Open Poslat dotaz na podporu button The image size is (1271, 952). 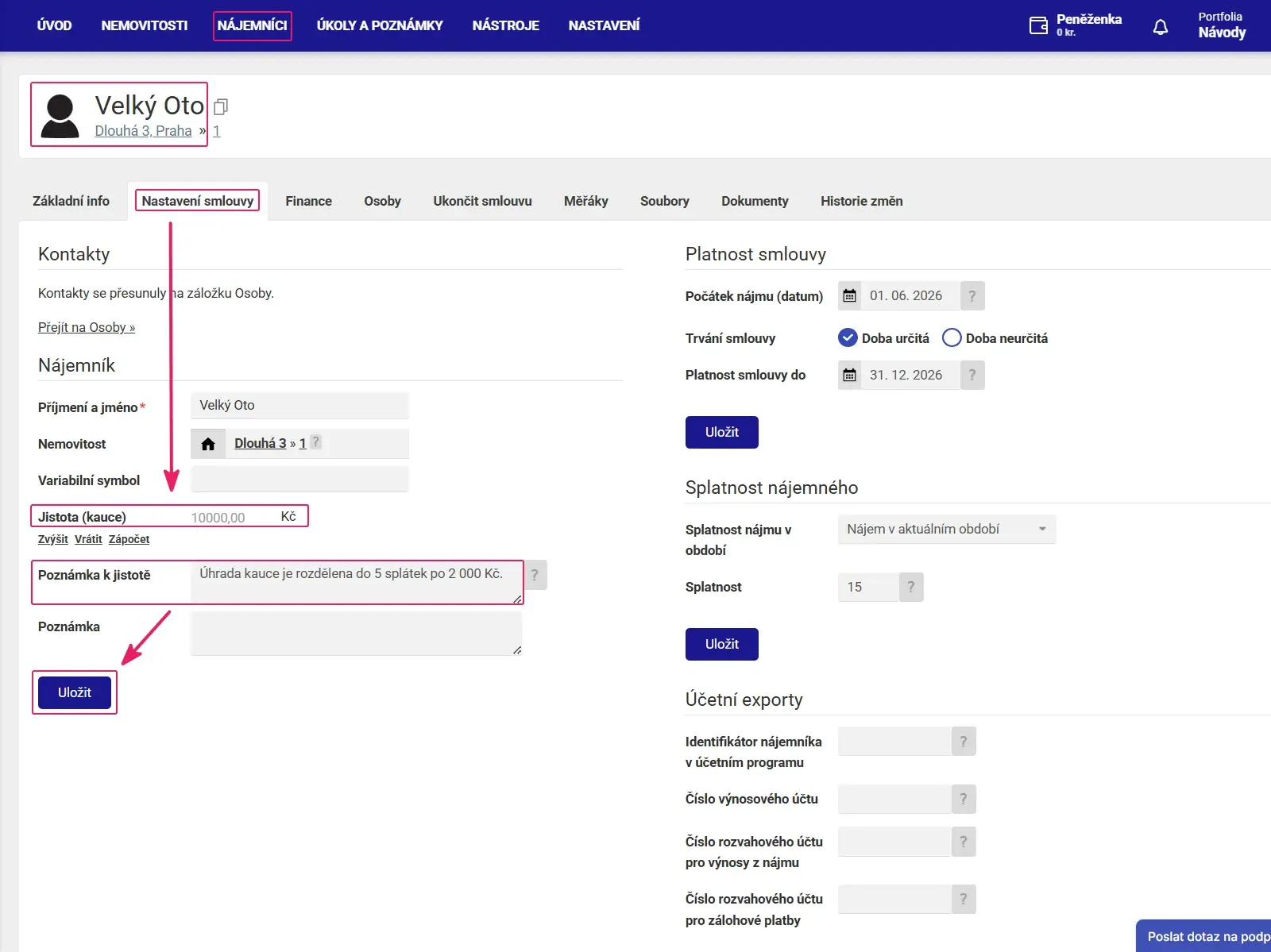coord(1204,936)
